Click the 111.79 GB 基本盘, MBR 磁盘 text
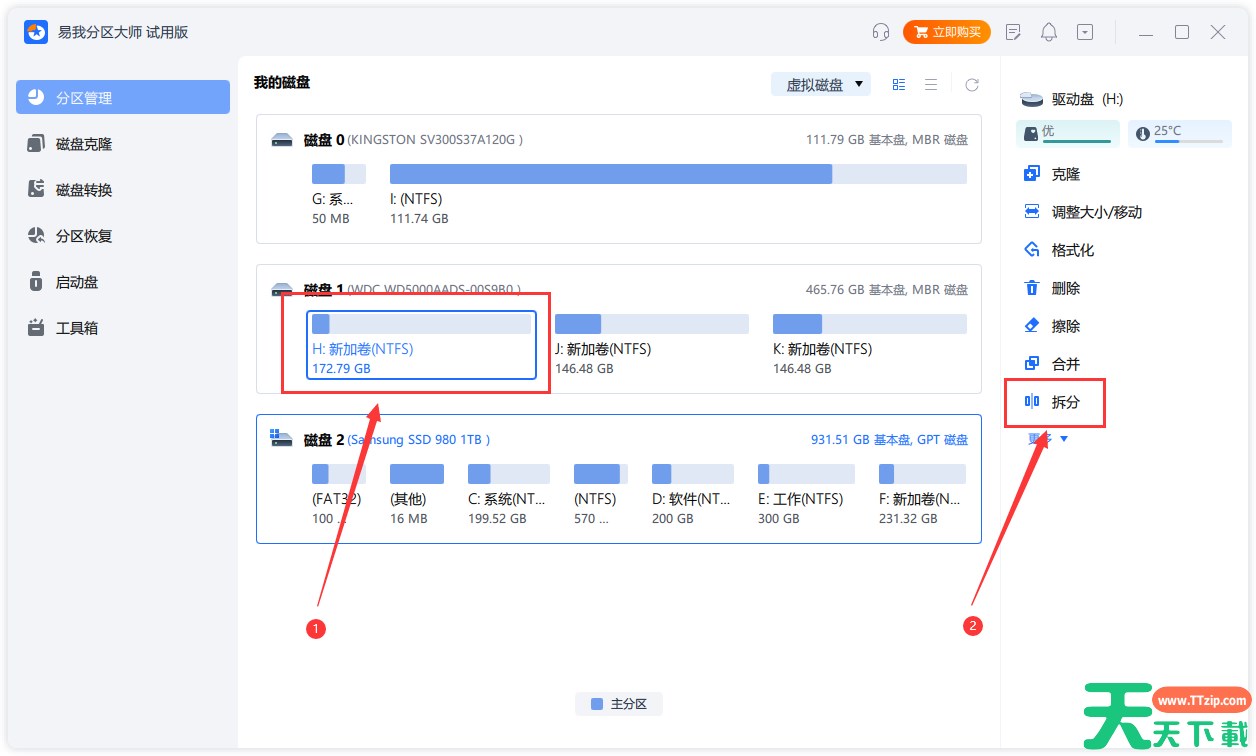This screenshot has height=756, width=1256. coord(887,140)
